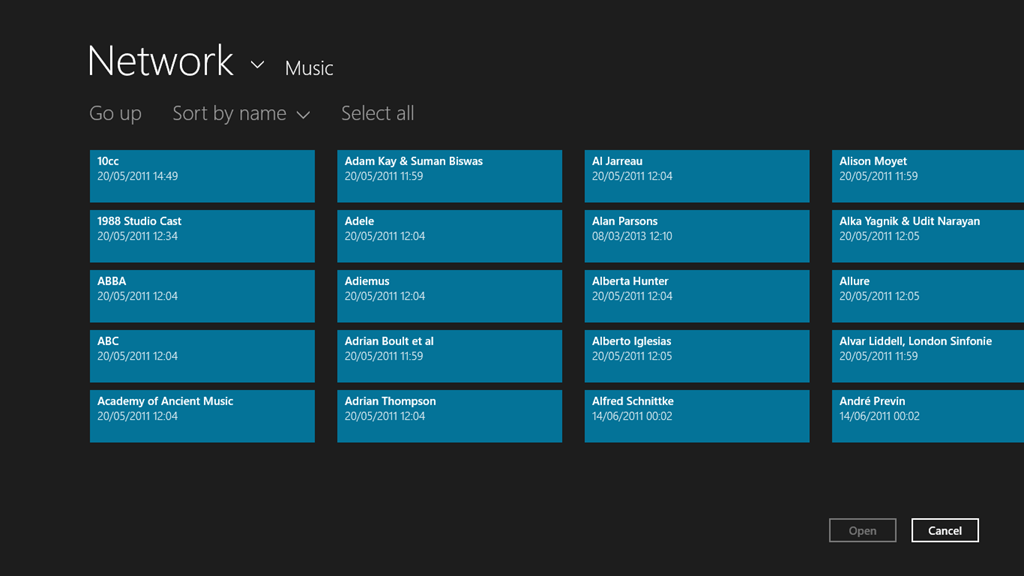Choose the André Previn folder tile

927,416
